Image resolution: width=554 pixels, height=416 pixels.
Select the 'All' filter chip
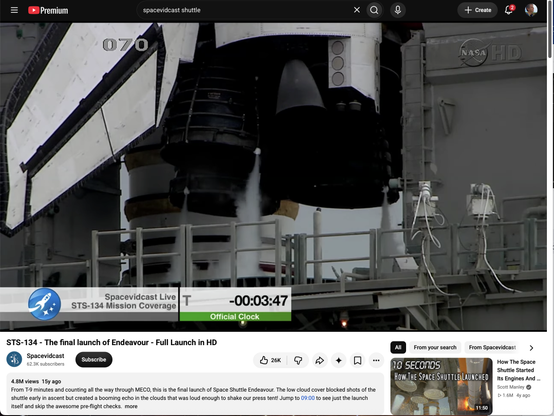[398, 347]
